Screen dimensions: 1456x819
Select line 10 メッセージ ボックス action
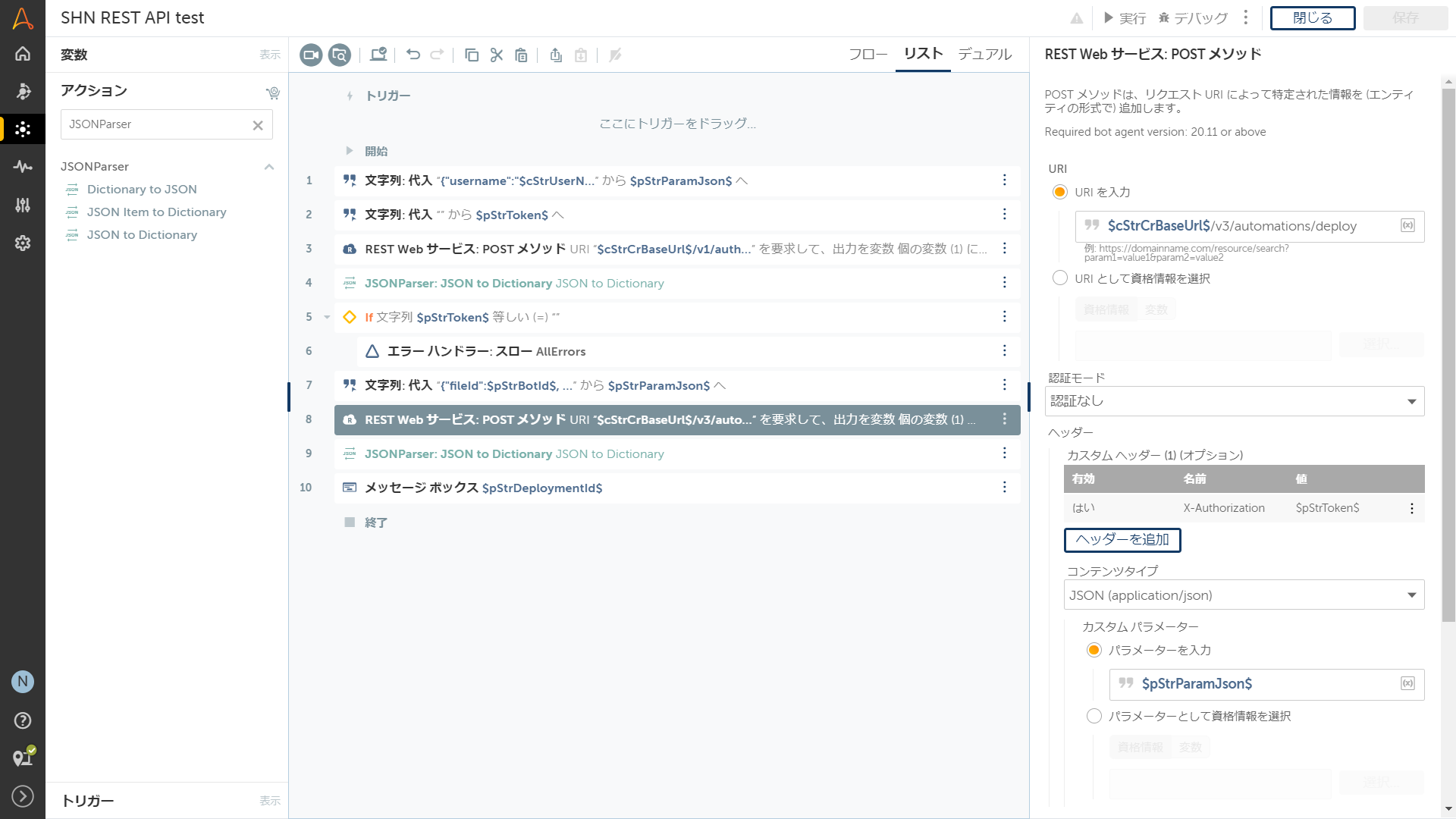click(677, 488)
